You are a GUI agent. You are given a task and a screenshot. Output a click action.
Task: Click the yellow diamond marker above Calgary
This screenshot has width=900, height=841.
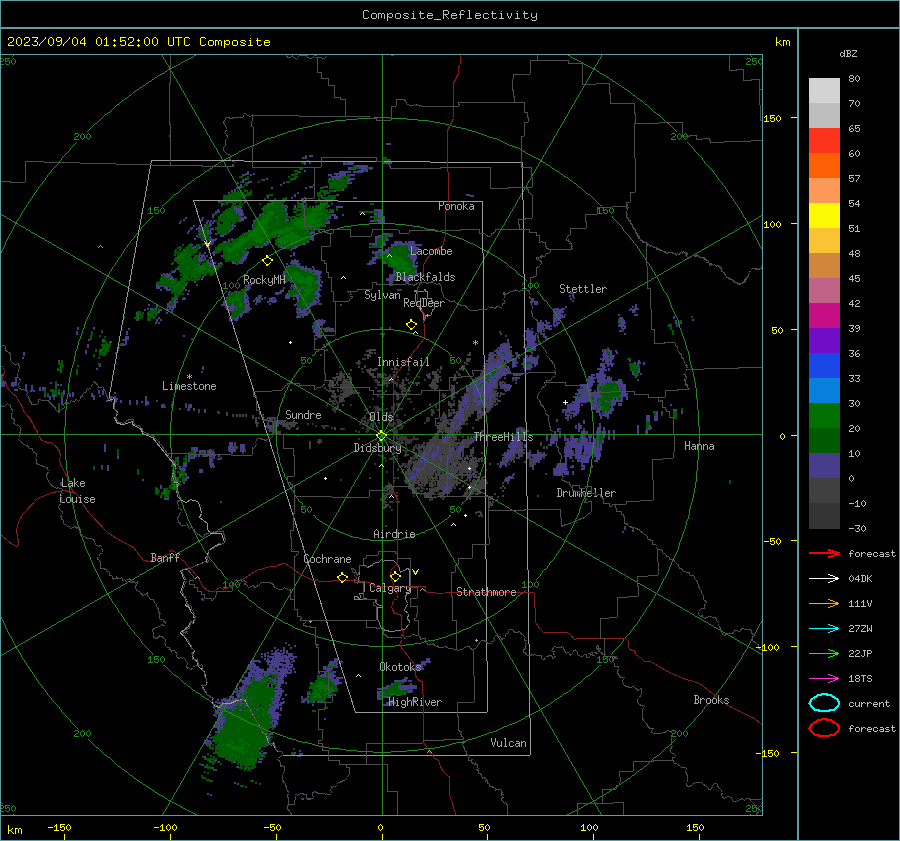pos(395,576)
